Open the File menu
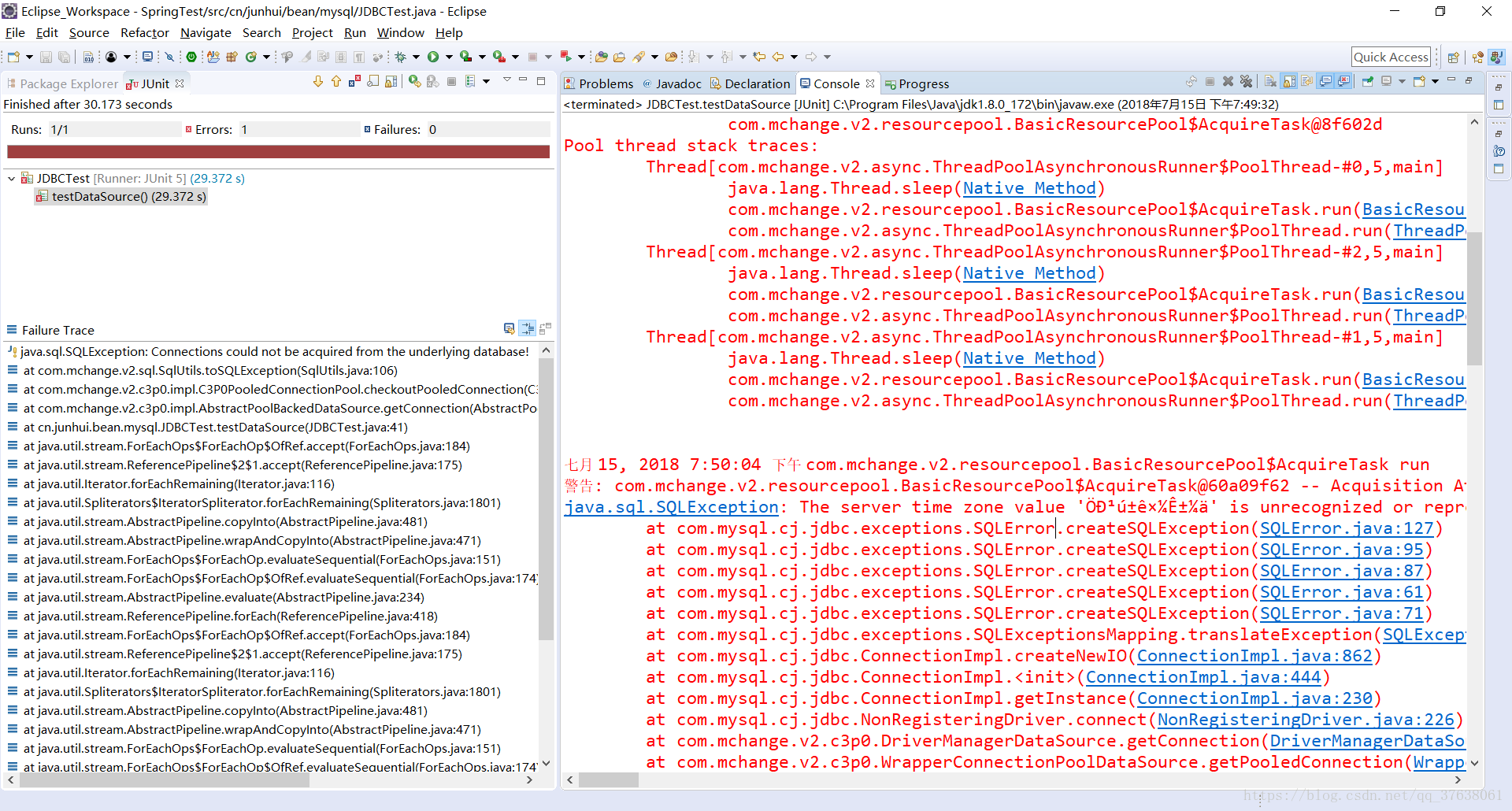Viewport: 1512px width, 811px height. (x=15, y=33)
